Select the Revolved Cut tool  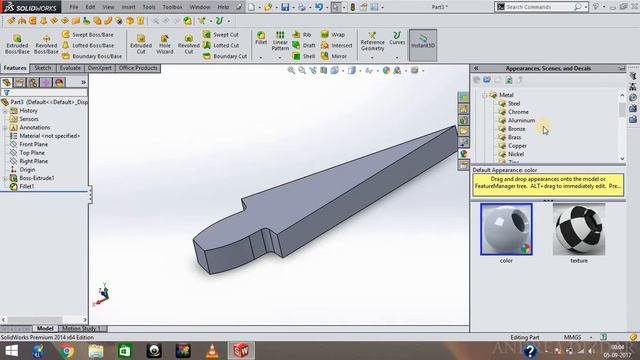[x=189, y=44]
